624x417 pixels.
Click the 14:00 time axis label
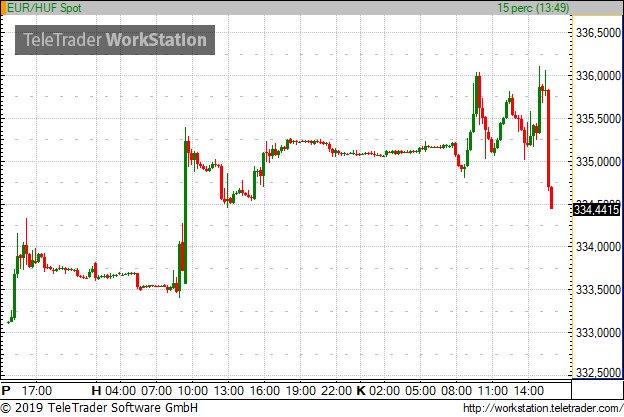click(528, 391)
